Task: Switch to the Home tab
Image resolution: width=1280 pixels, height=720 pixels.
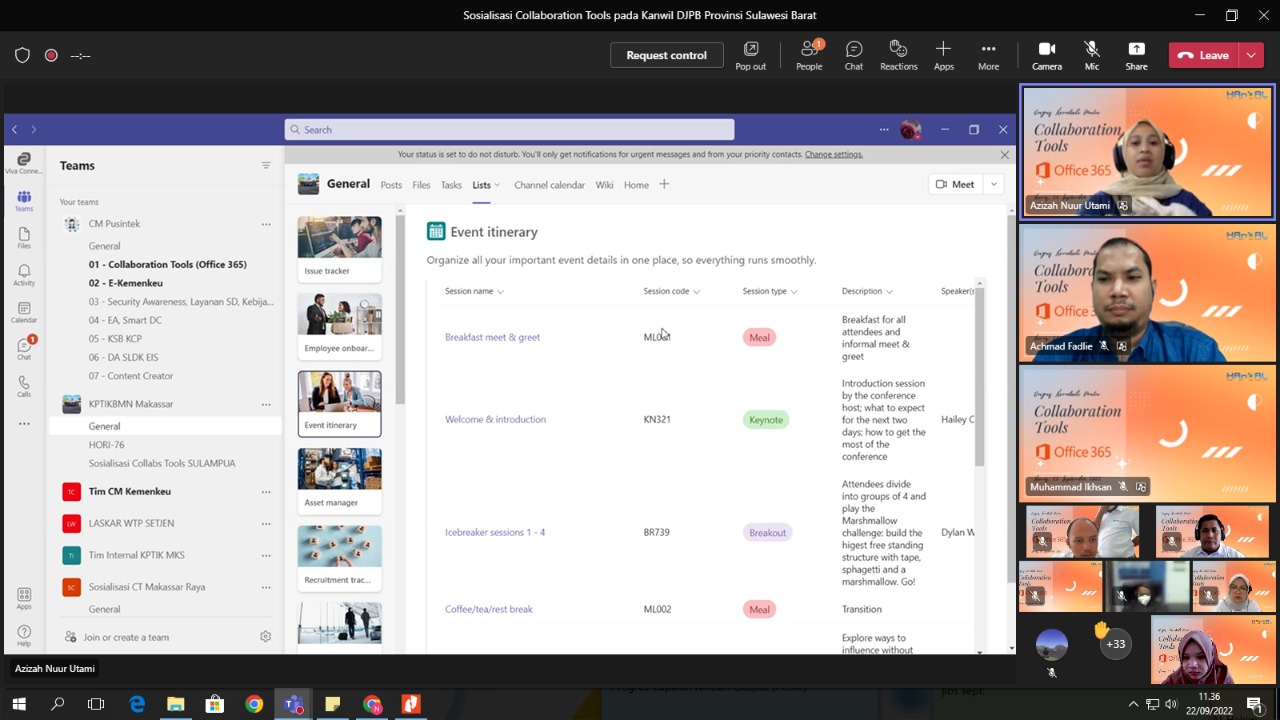Action: click(636, 185)
